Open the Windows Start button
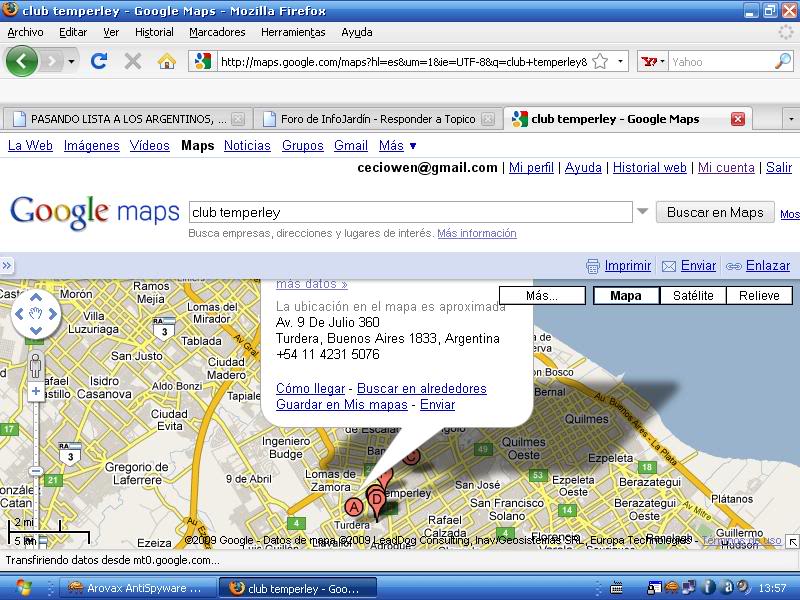 point(23,588)
